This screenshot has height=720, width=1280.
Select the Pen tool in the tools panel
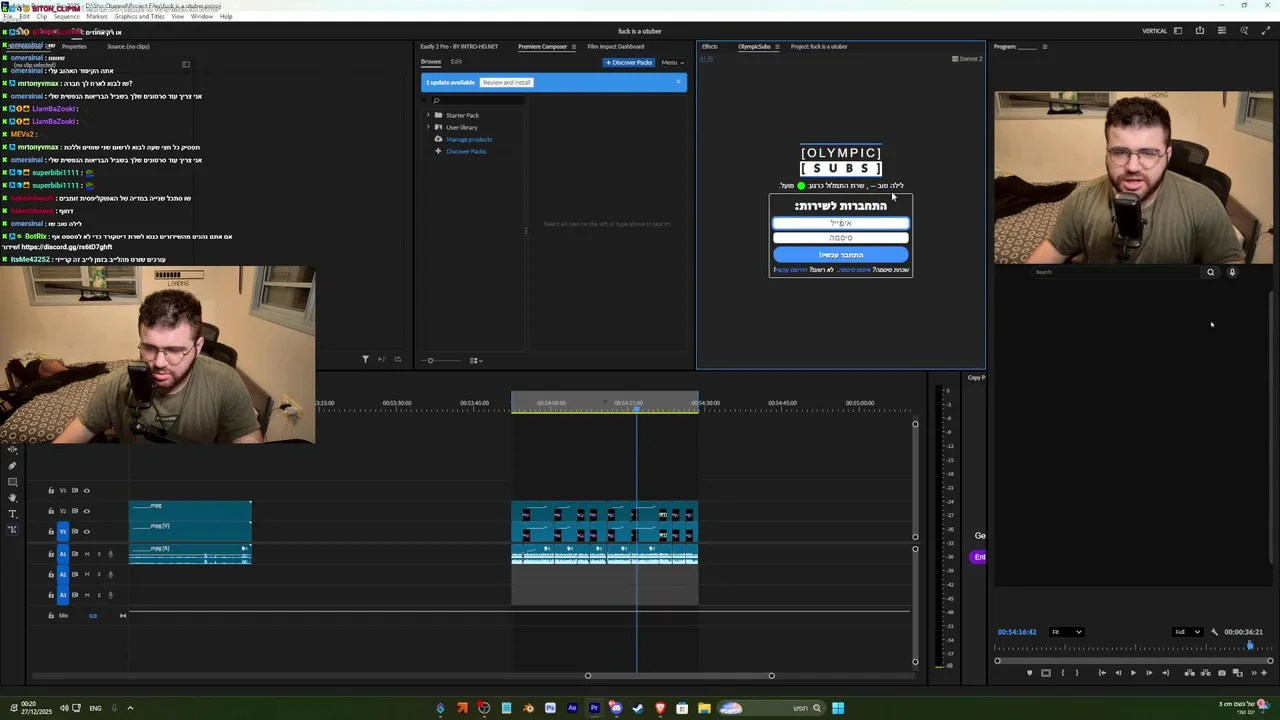tap(12, 466)
